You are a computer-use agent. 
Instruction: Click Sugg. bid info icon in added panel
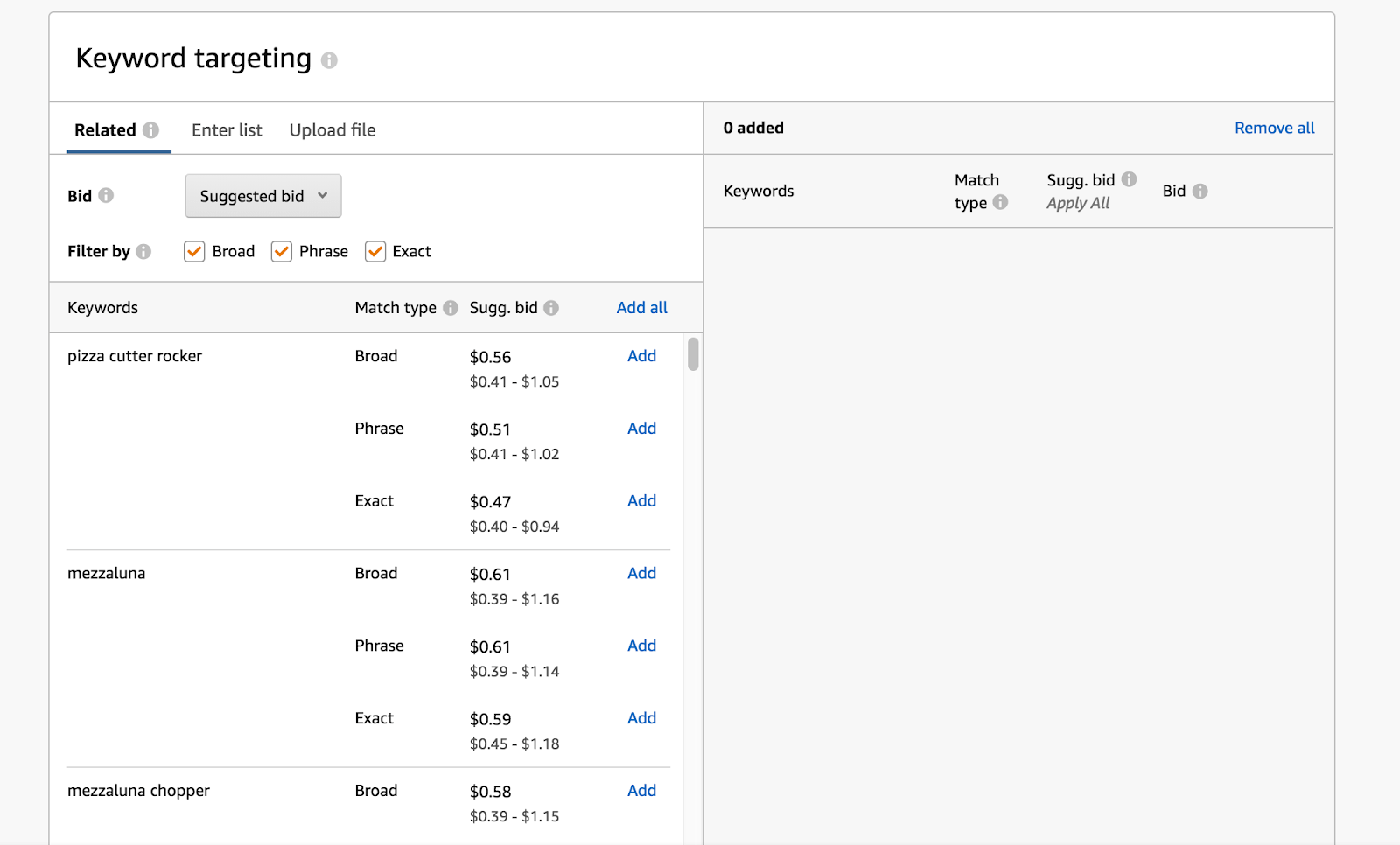[x=1130, y=179]
